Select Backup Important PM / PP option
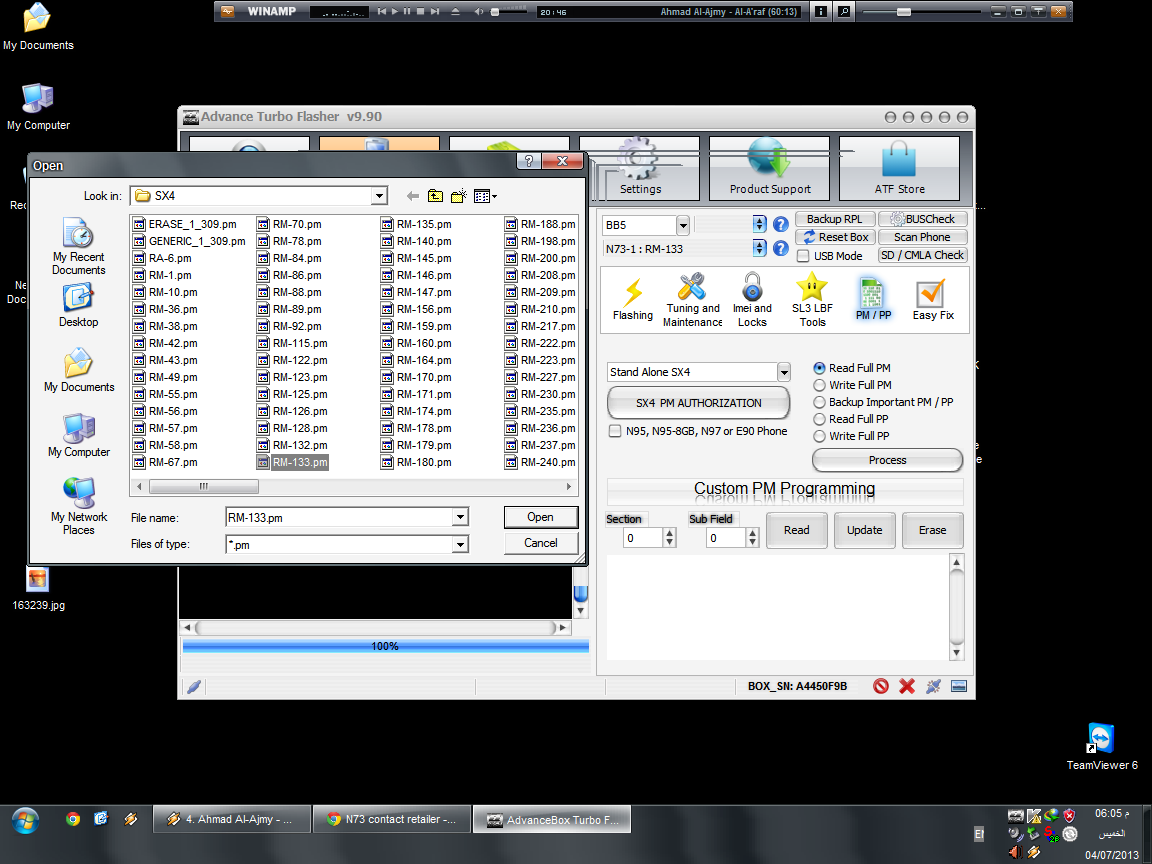Viewport: 1152px width, 864px height. pyautogui.click(x=883, y=402)
